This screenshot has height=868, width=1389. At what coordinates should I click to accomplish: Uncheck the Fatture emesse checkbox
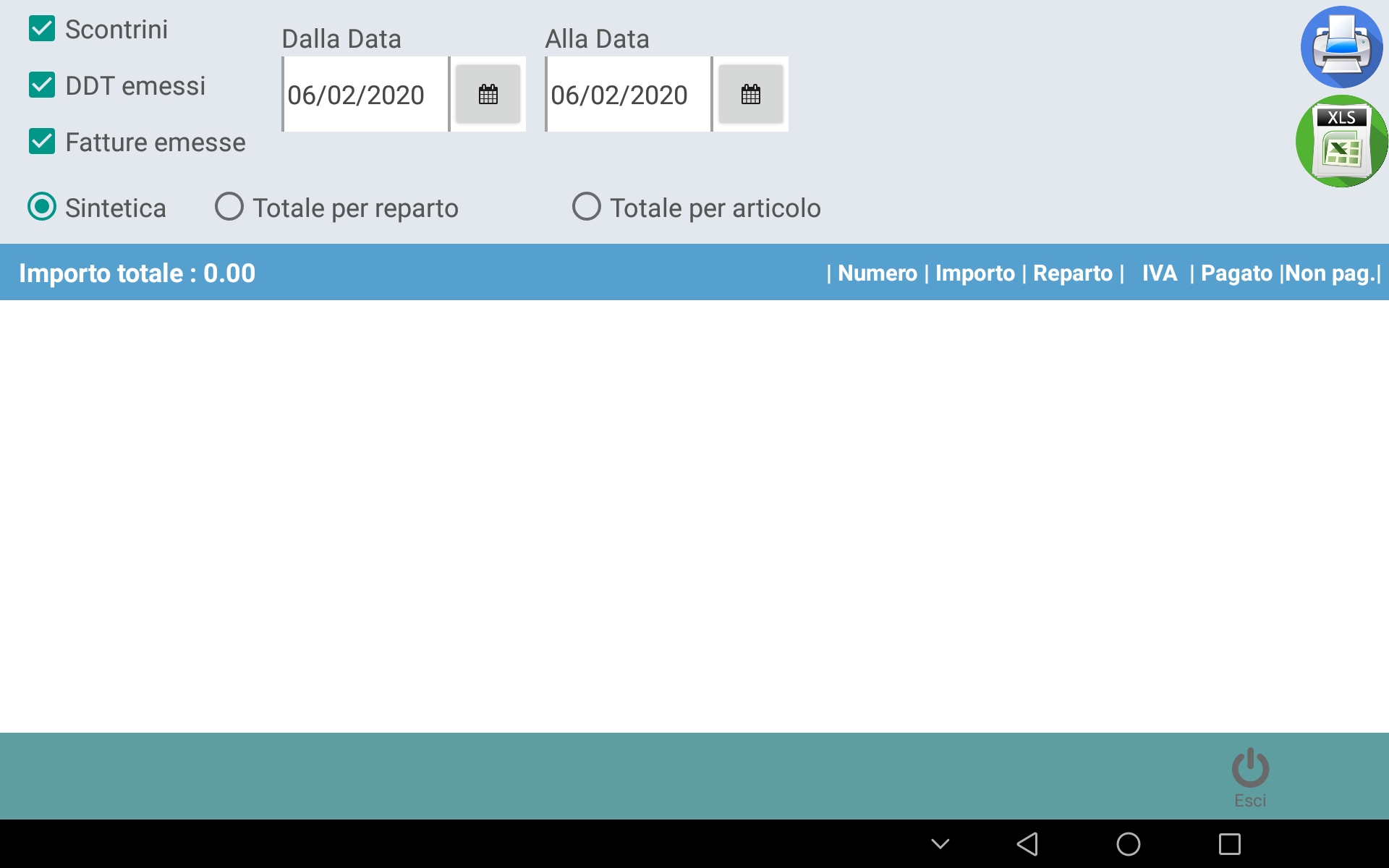coord(42,142)
